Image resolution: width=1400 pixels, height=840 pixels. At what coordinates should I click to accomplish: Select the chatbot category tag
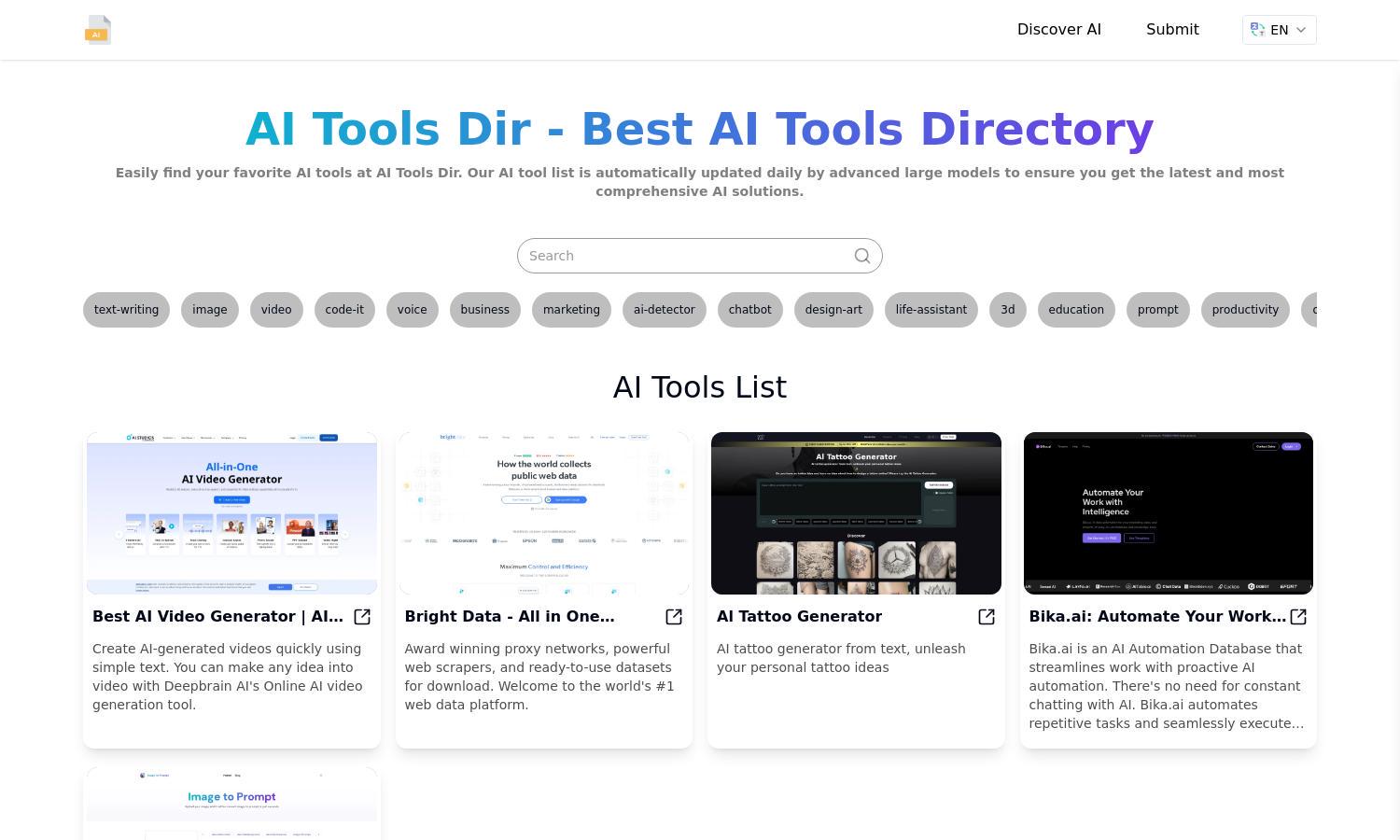750,310
